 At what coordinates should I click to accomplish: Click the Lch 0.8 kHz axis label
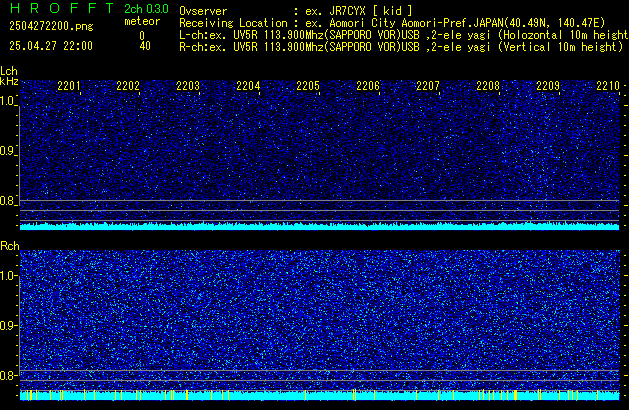7,201
